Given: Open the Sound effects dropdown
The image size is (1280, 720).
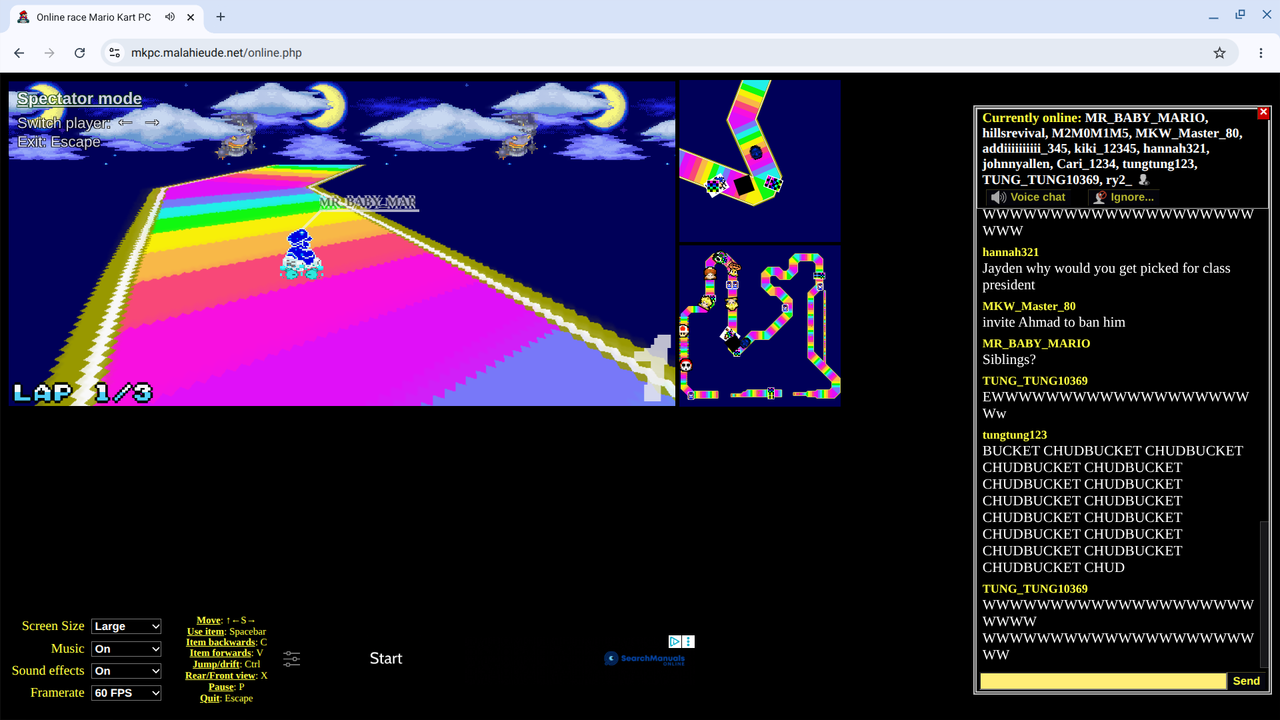Looking at the screenshot, I should [126, 671].
